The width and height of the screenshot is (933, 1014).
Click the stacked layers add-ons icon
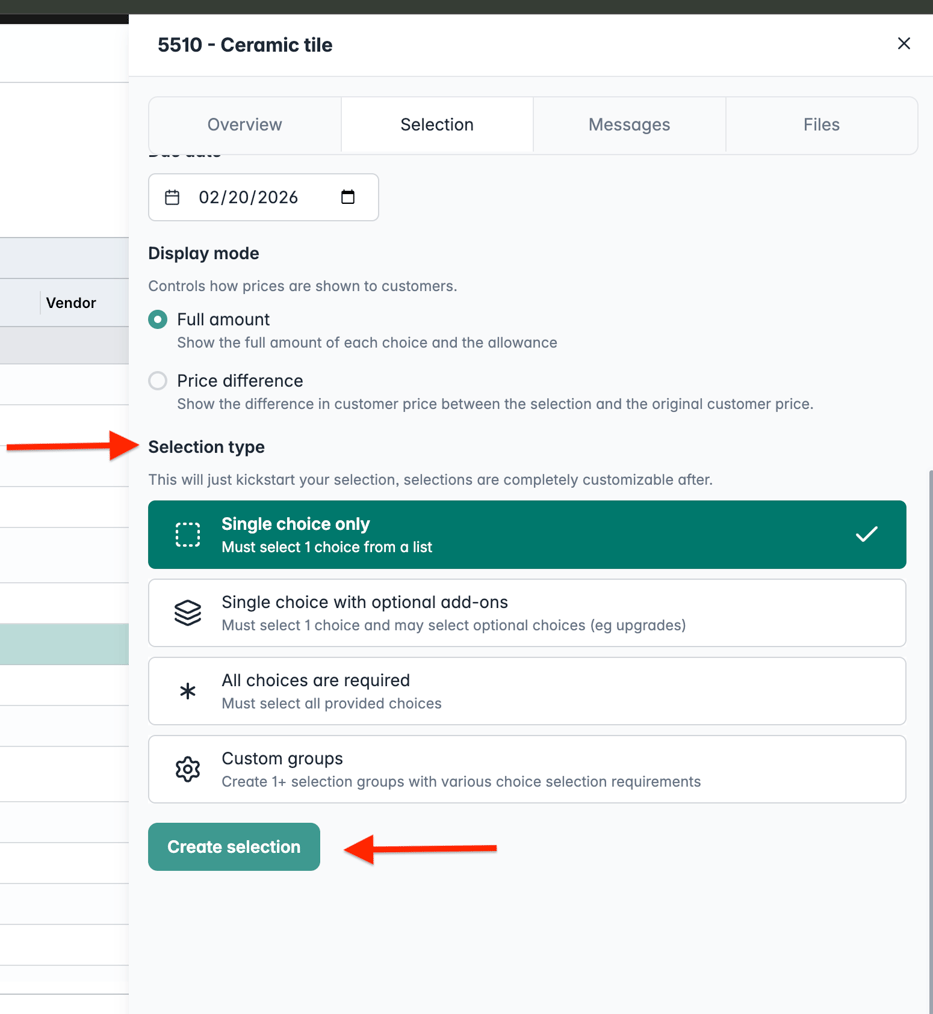coord(188,613)
